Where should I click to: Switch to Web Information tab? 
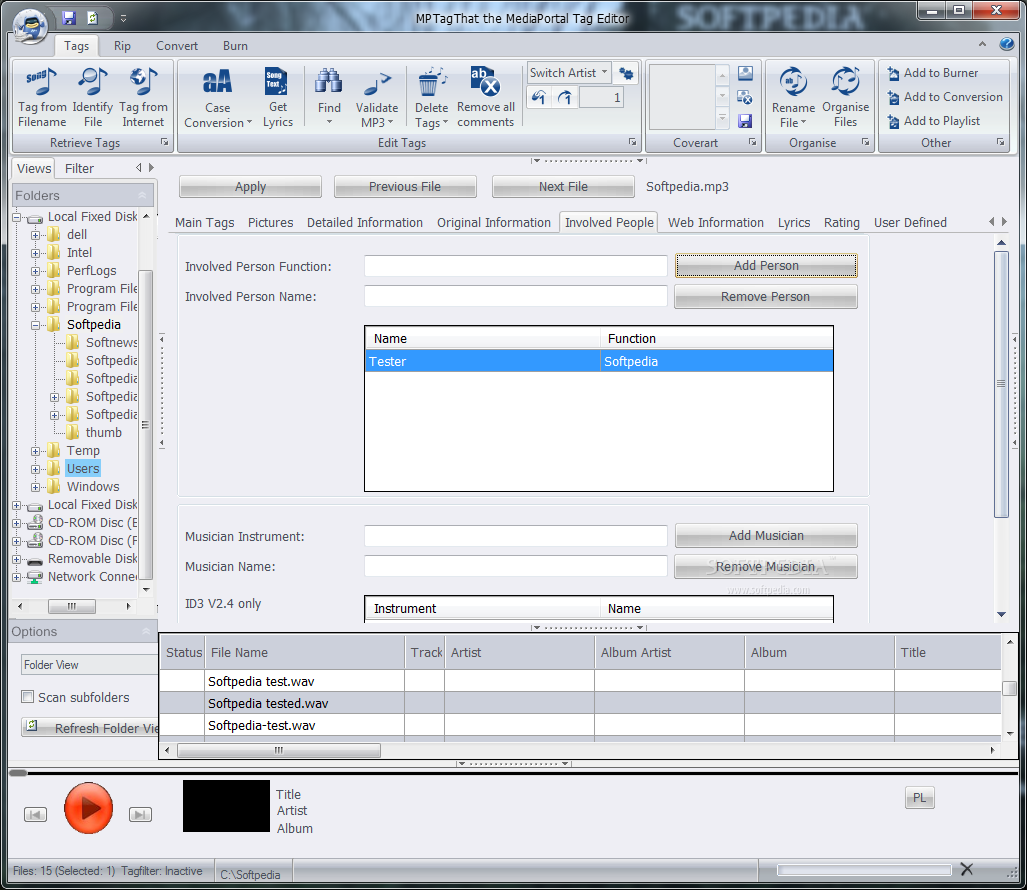coord(715,223)
